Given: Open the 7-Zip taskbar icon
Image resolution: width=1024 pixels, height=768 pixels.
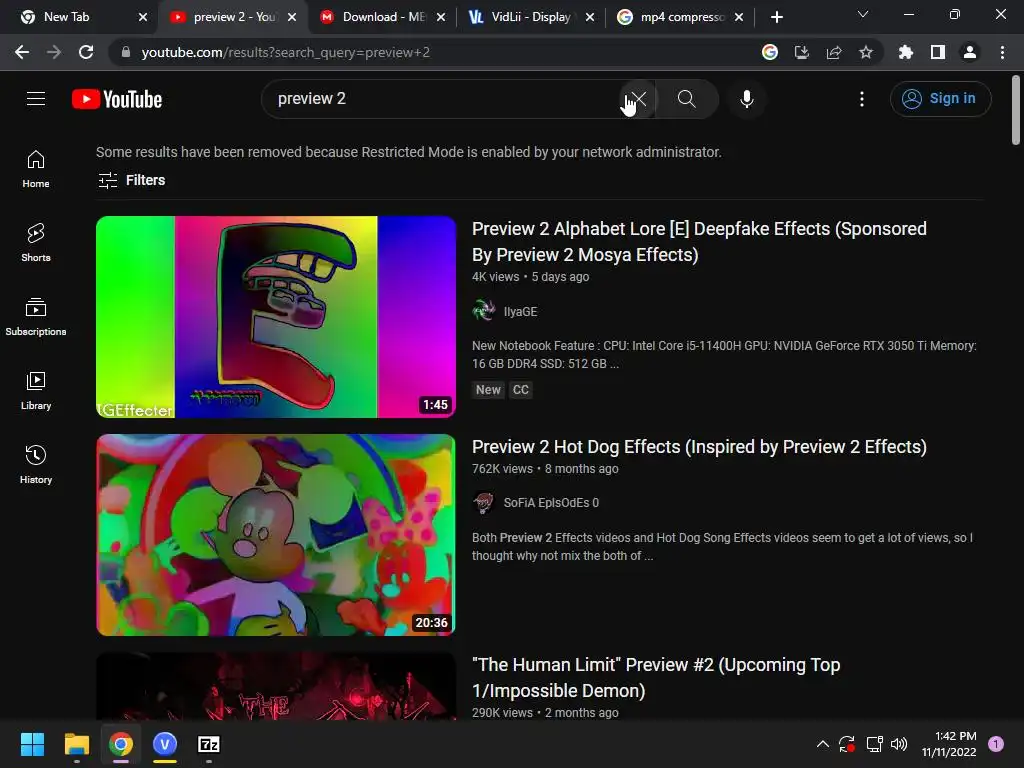Looking at the screenshot, I should pyautogui.click(x=209, y=744).
